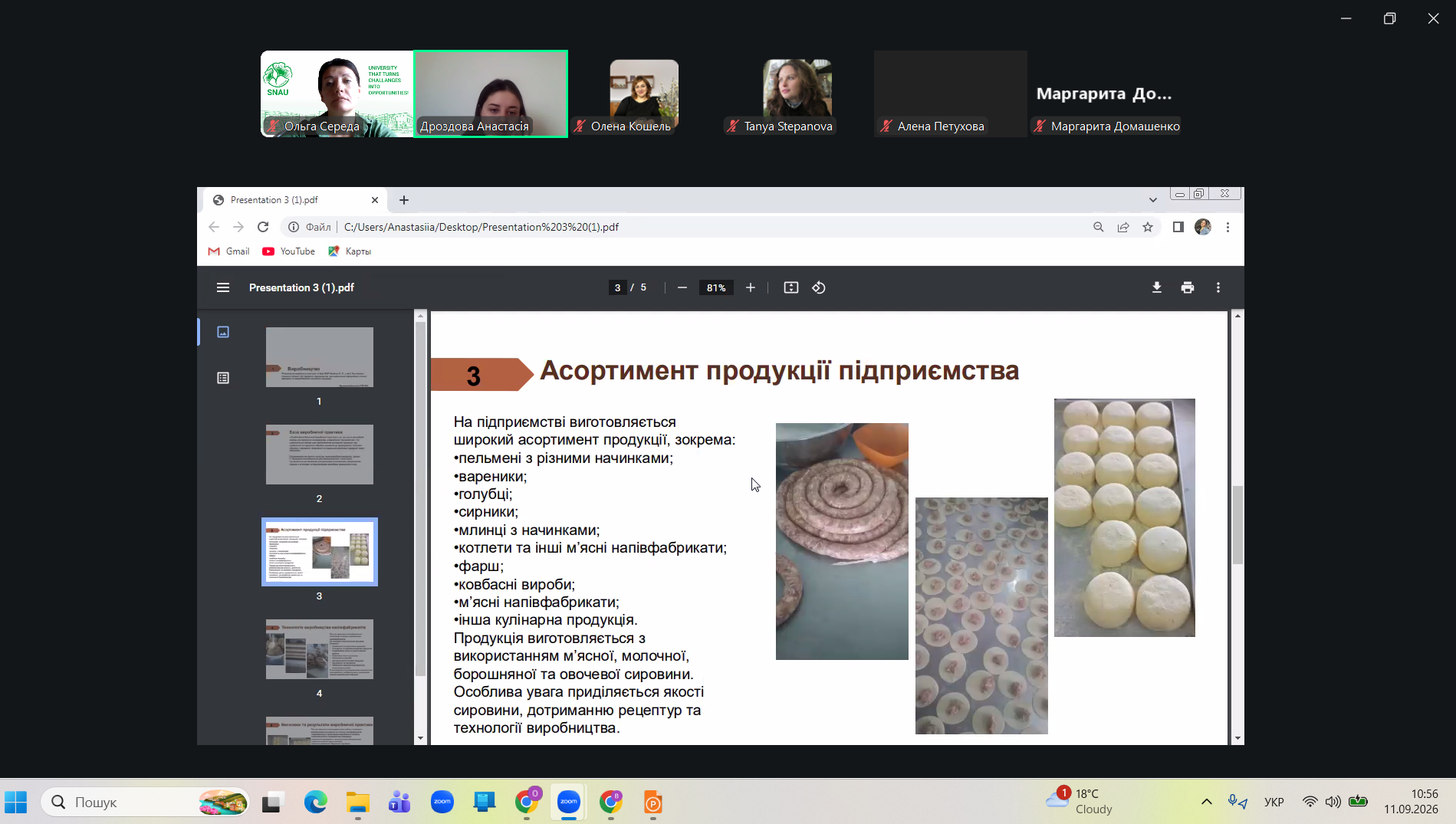
Task: Click the rotate counterclockwise icon
Action: [819, 287]
